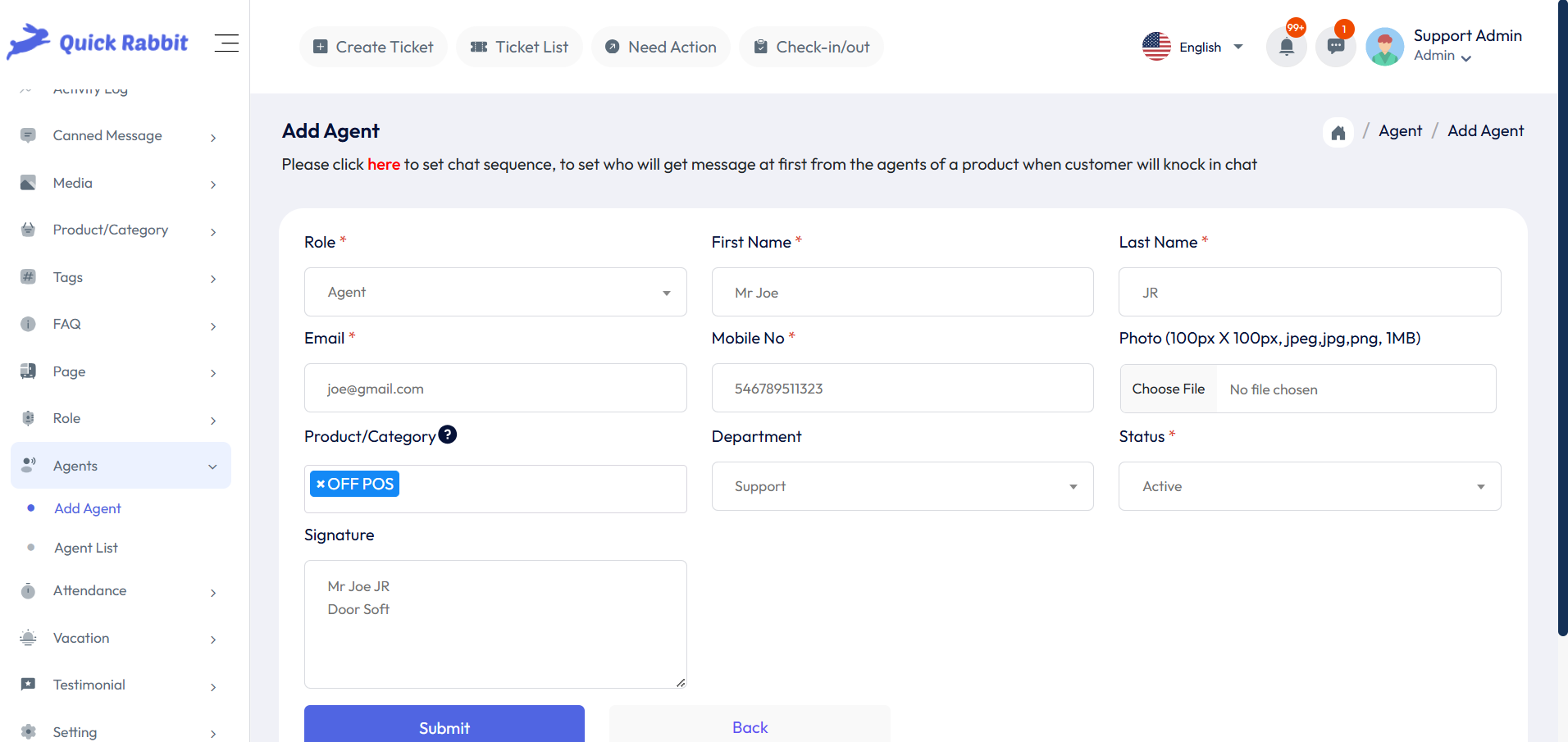
Task: Click the red "here" link
Action: (x=384, y=164)
